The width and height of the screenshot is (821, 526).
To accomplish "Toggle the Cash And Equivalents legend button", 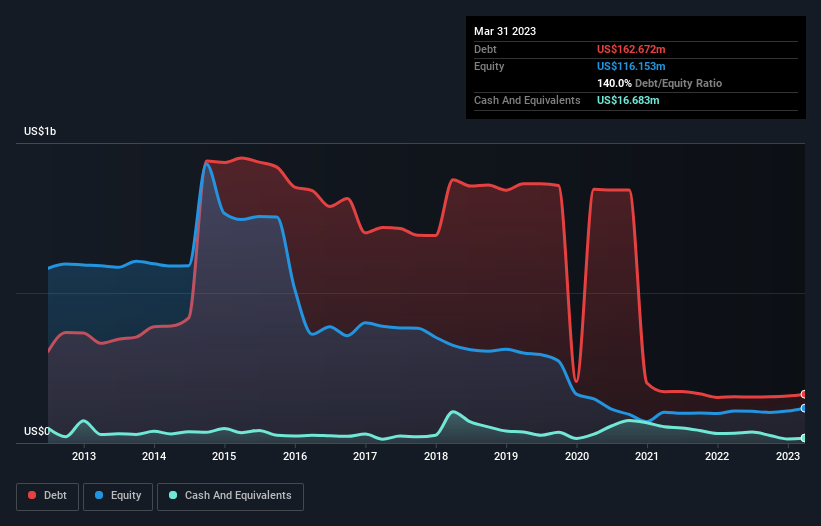I will coord(230,496).
